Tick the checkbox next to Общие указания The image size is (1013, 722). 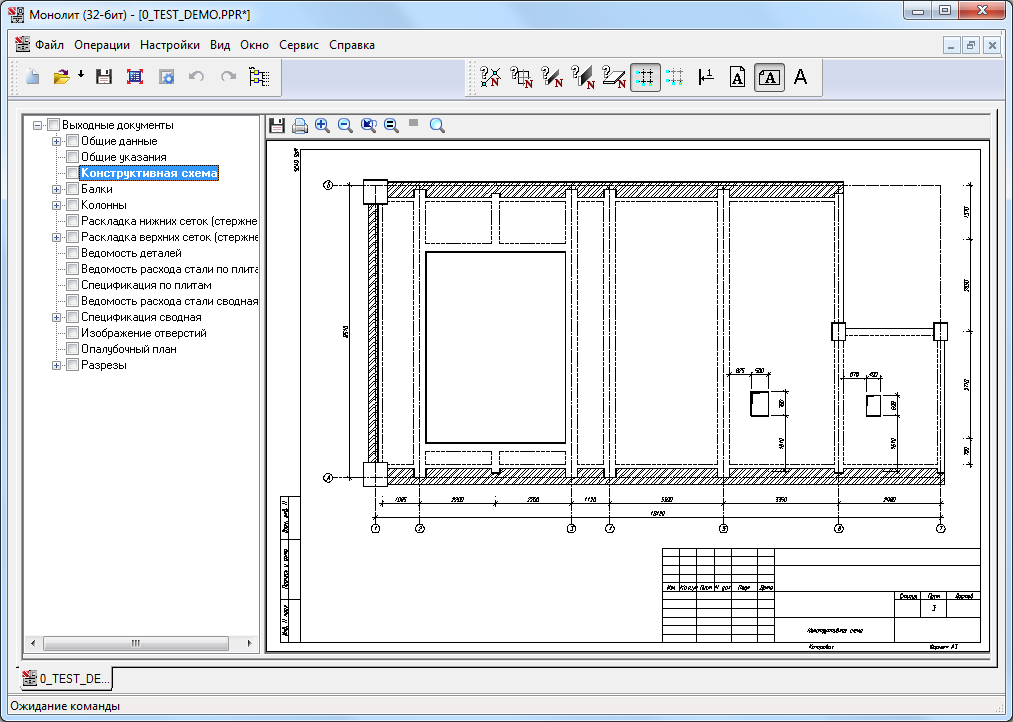coord(72,157)
